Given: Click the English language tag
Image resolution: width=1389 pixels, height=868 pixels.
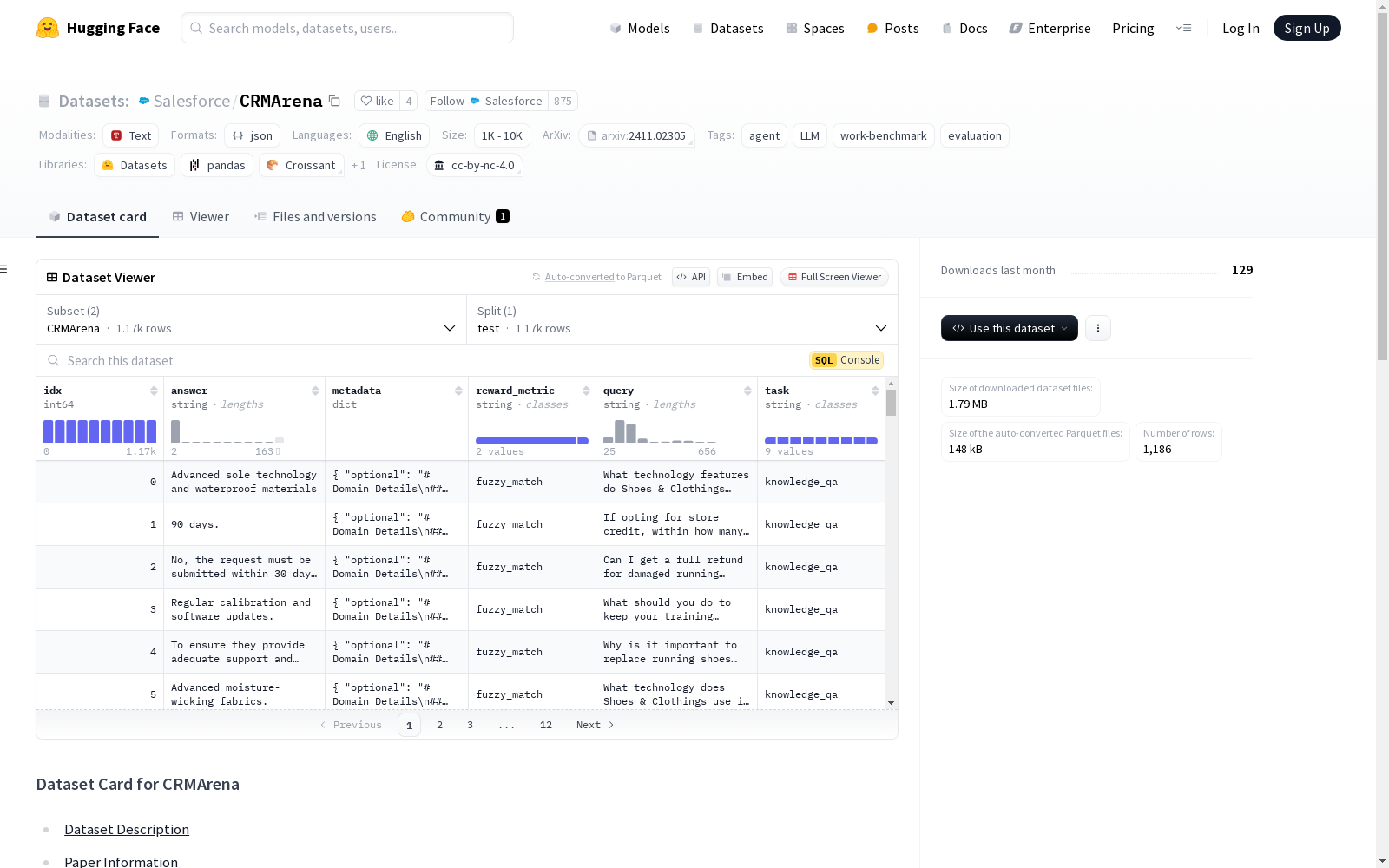Looking at the screenshot, I should pyautogui.click(x=394, y=135).
